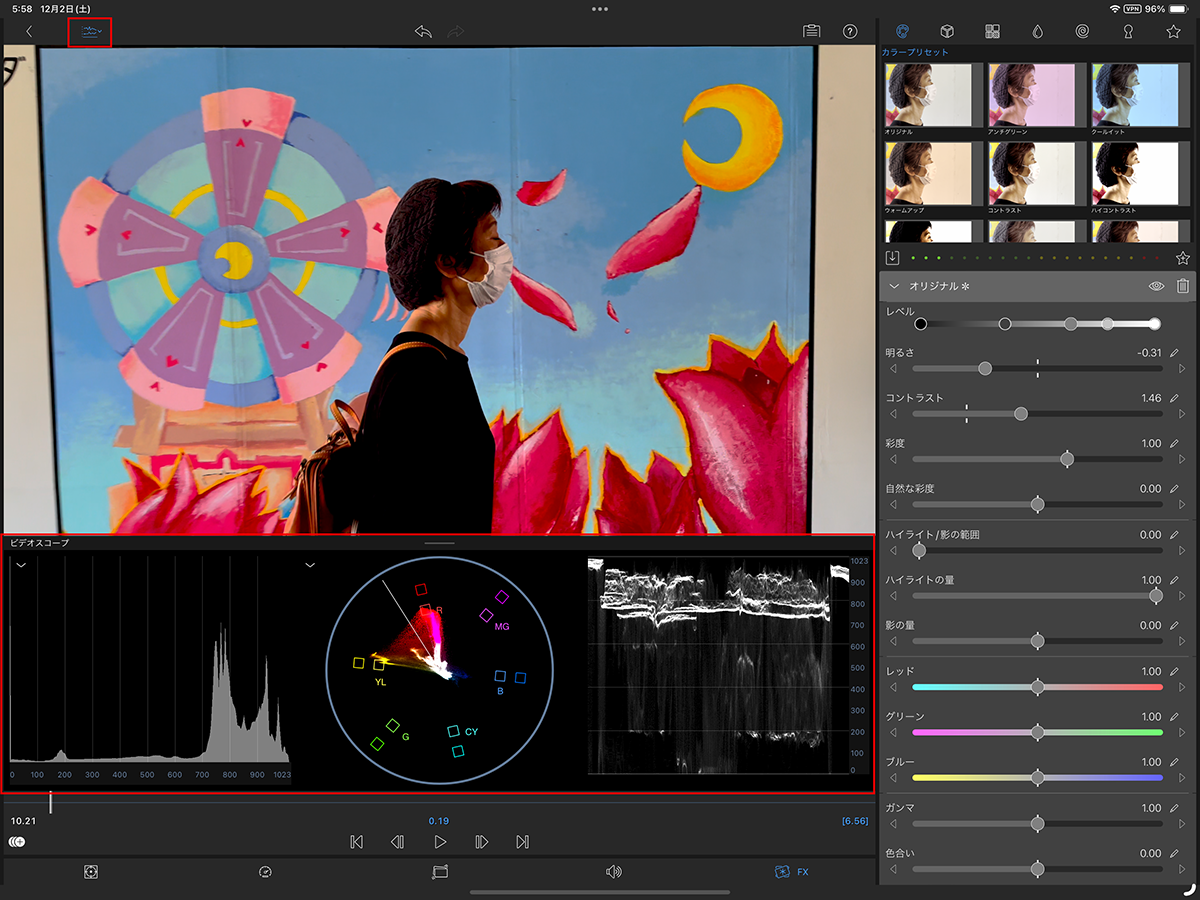Open the vectorscope type dropdown chevron
The image size is (1200, 900).
(310, 565)
